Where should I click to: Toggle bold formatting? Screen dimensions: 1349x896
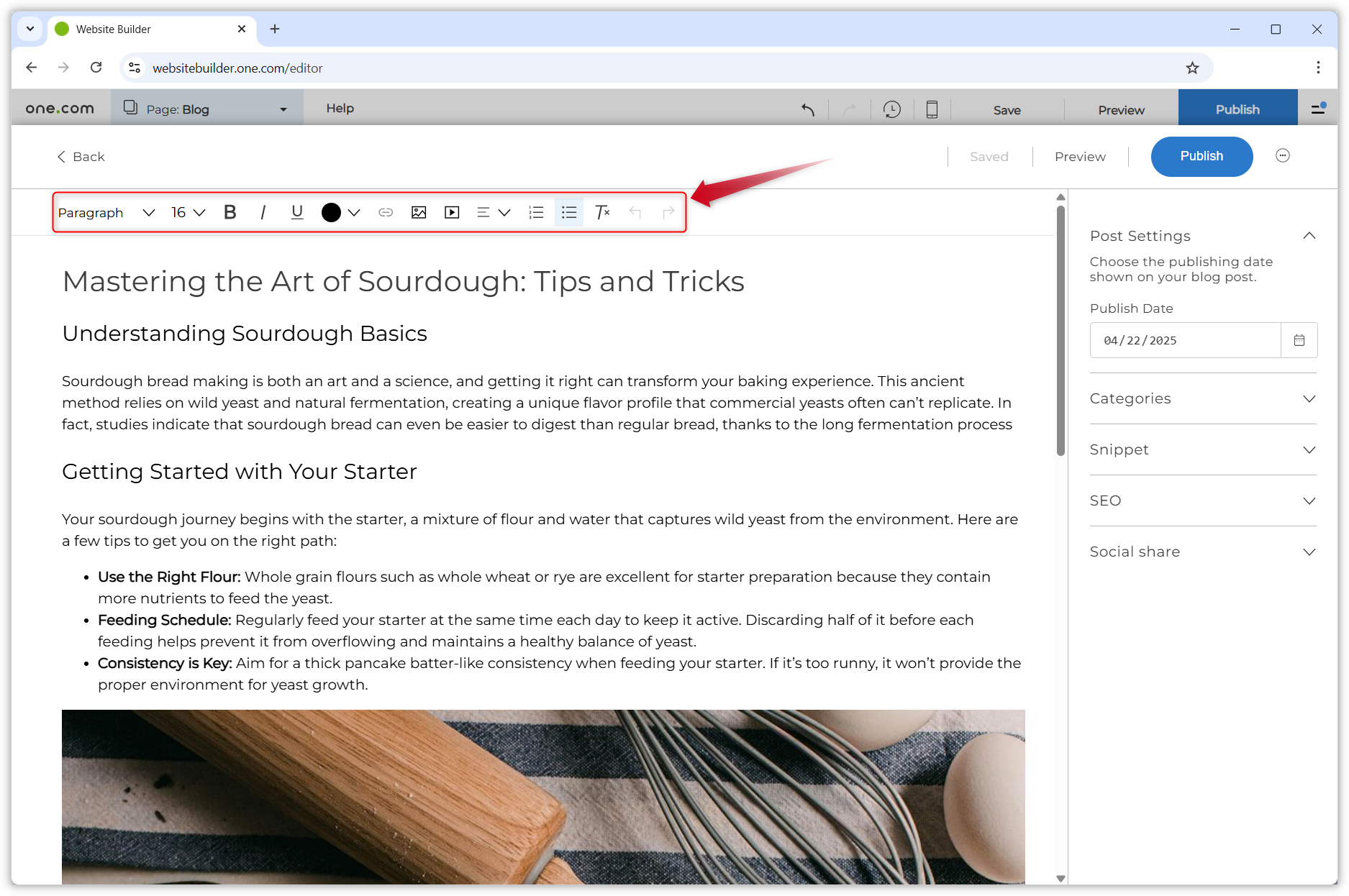tap(230, 212)
